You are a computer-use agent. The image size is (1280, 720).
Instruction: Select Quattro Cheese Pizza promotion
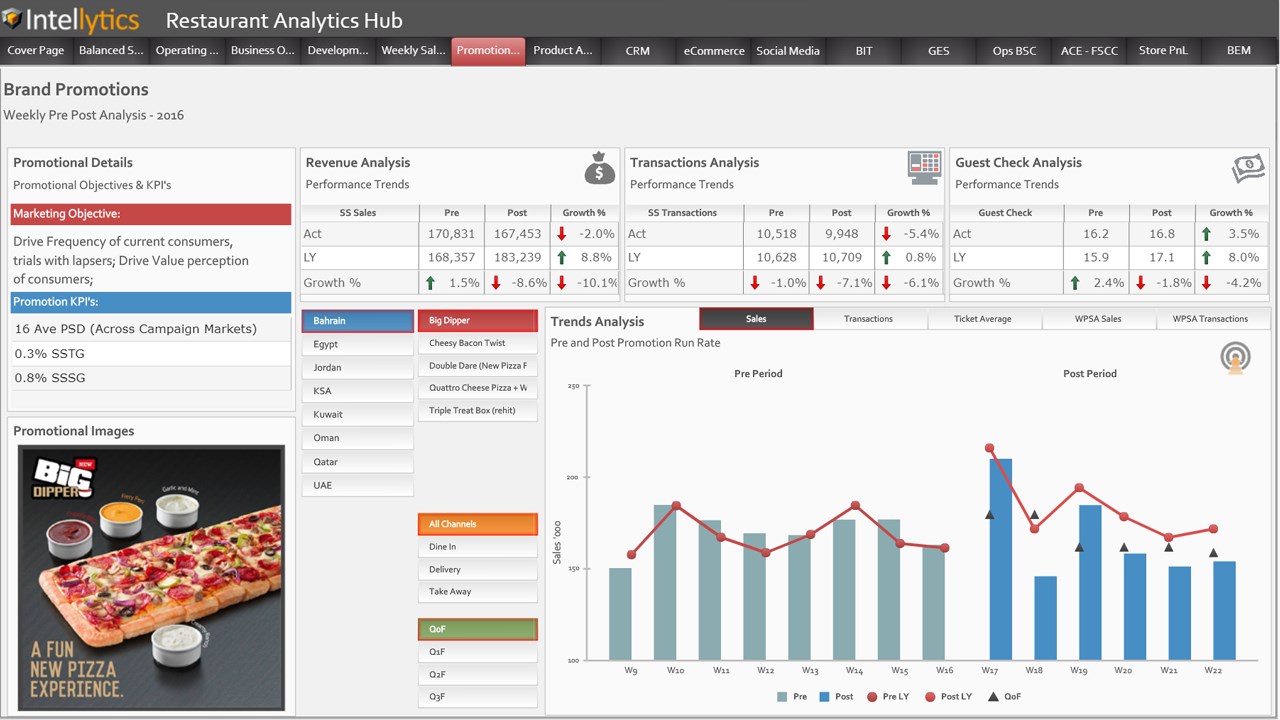point(477,388)
